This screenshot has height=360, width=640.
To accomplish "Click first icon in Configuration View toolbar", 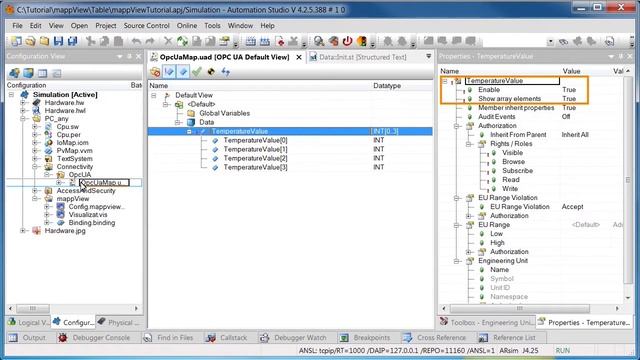I will pyautogui.click(x=14, y=73).
